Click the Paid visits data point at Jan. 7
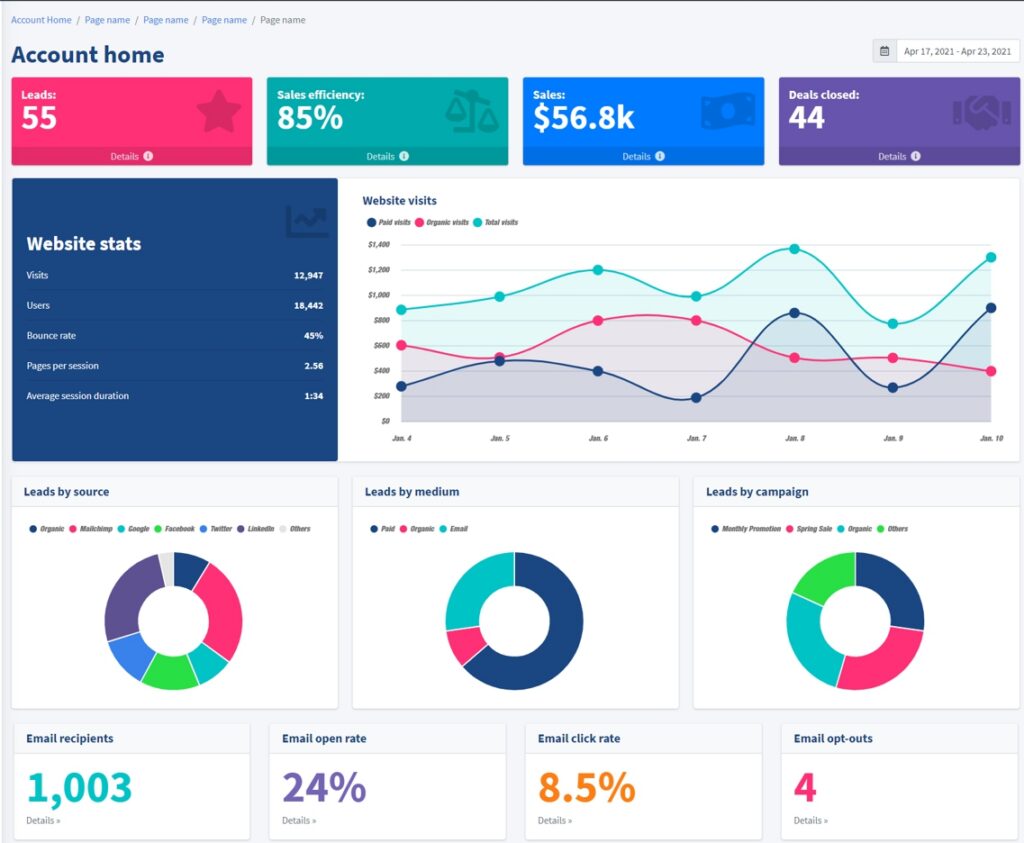 tap(696, 398)
